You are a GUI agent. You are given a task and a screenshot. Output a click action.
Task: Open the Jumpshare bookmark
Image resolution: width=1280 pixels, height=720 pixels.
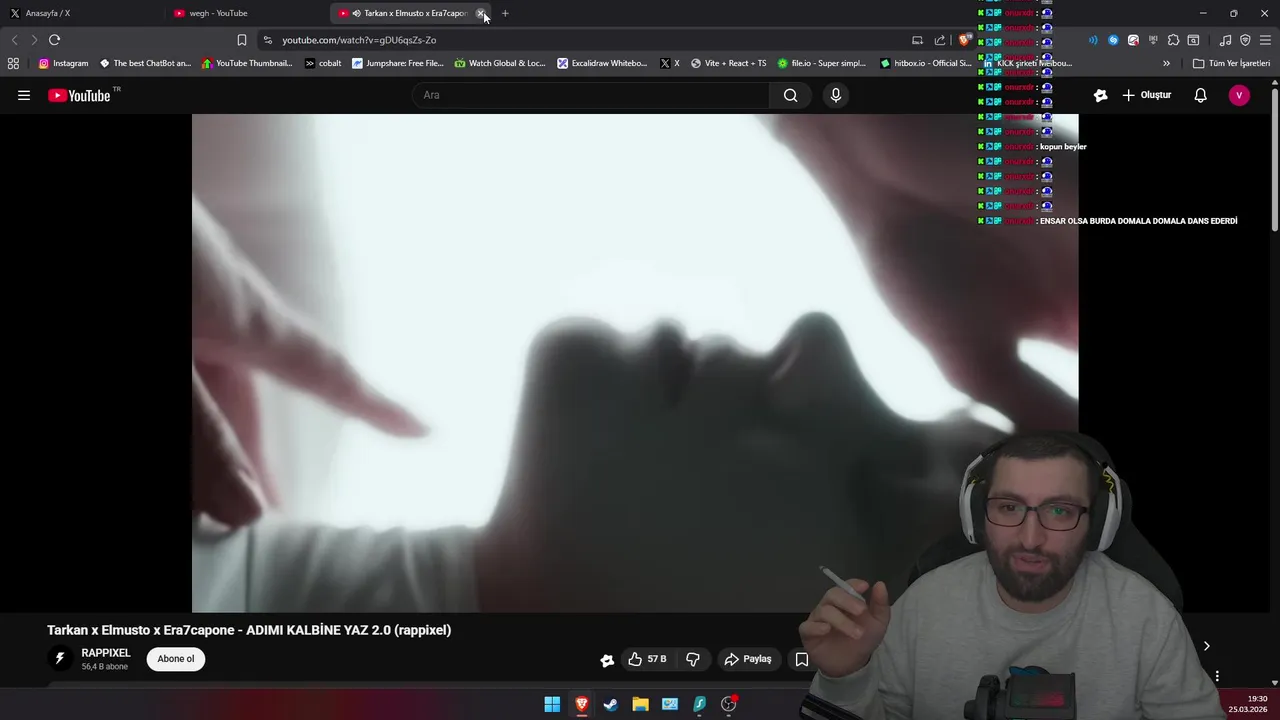click(397, 63)
